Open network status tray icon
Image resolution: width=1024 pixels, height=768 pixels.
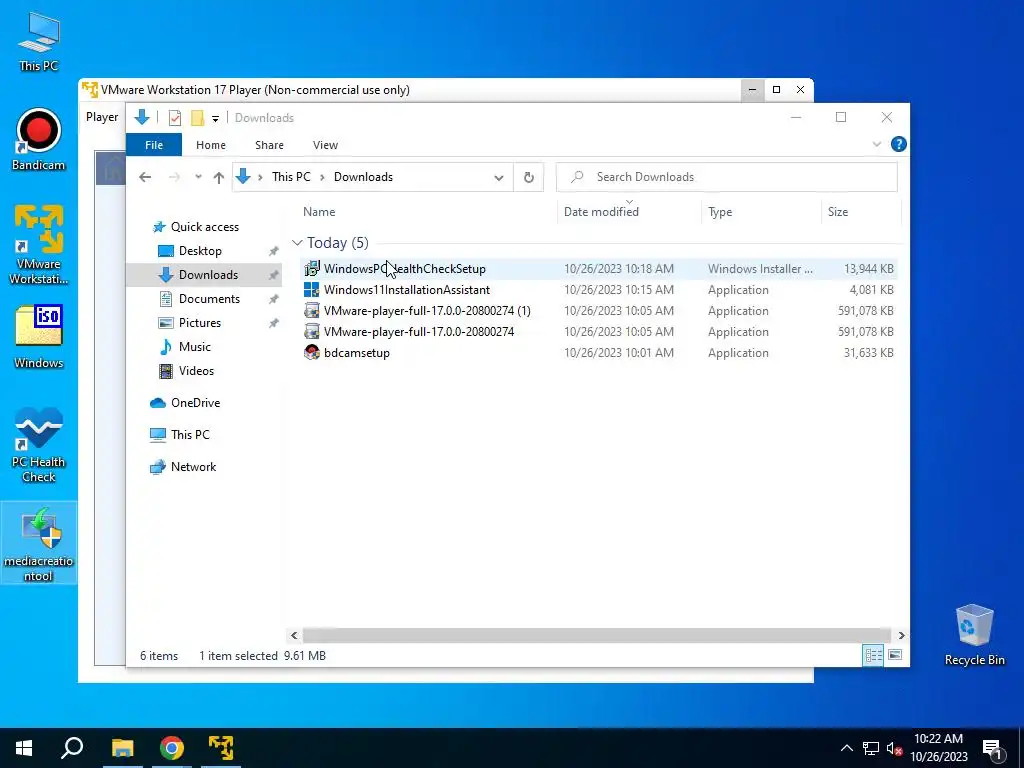pyautogui.click(x=871, y=748)
